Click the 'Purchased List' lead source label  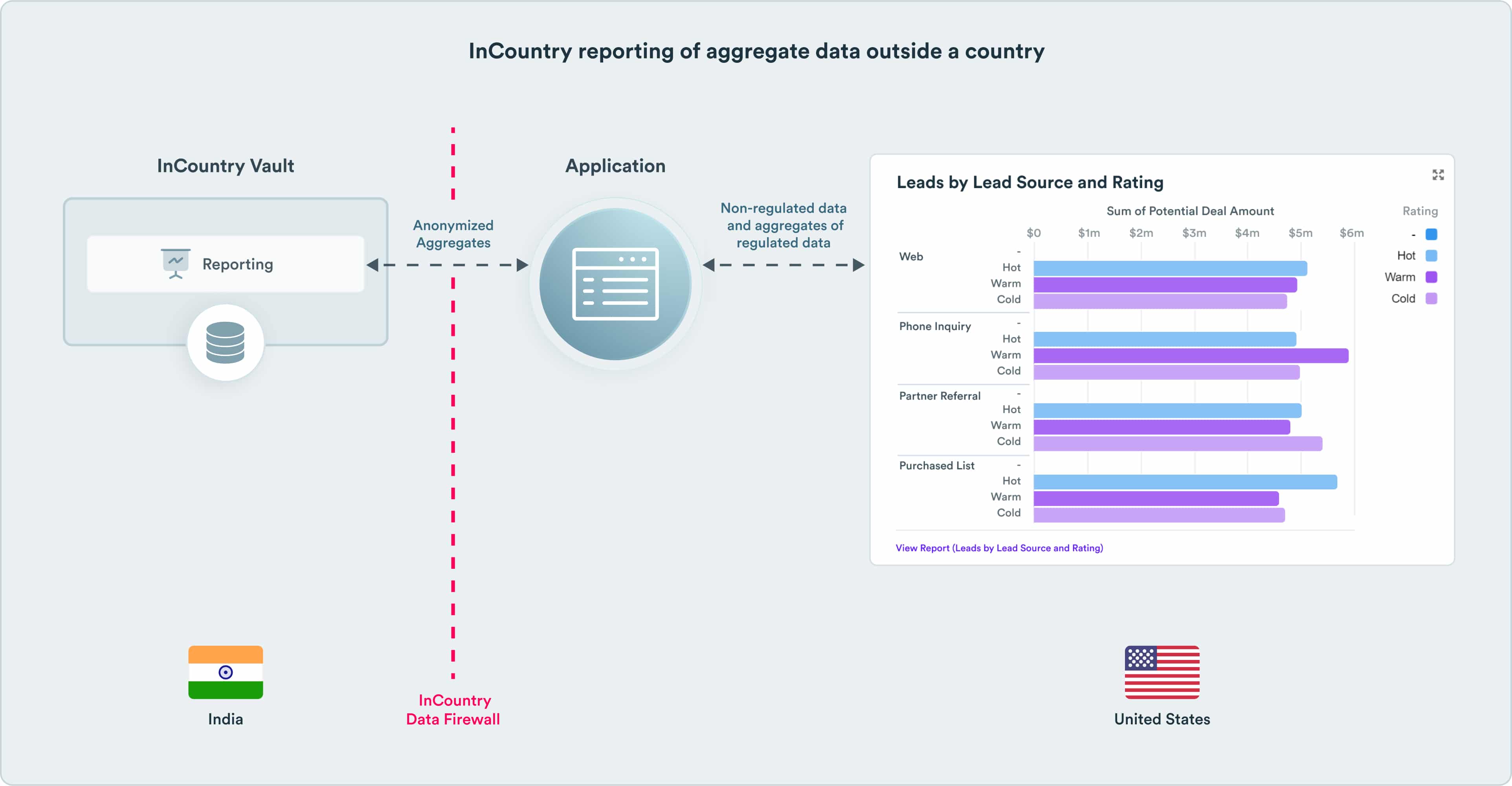[937, 466]
